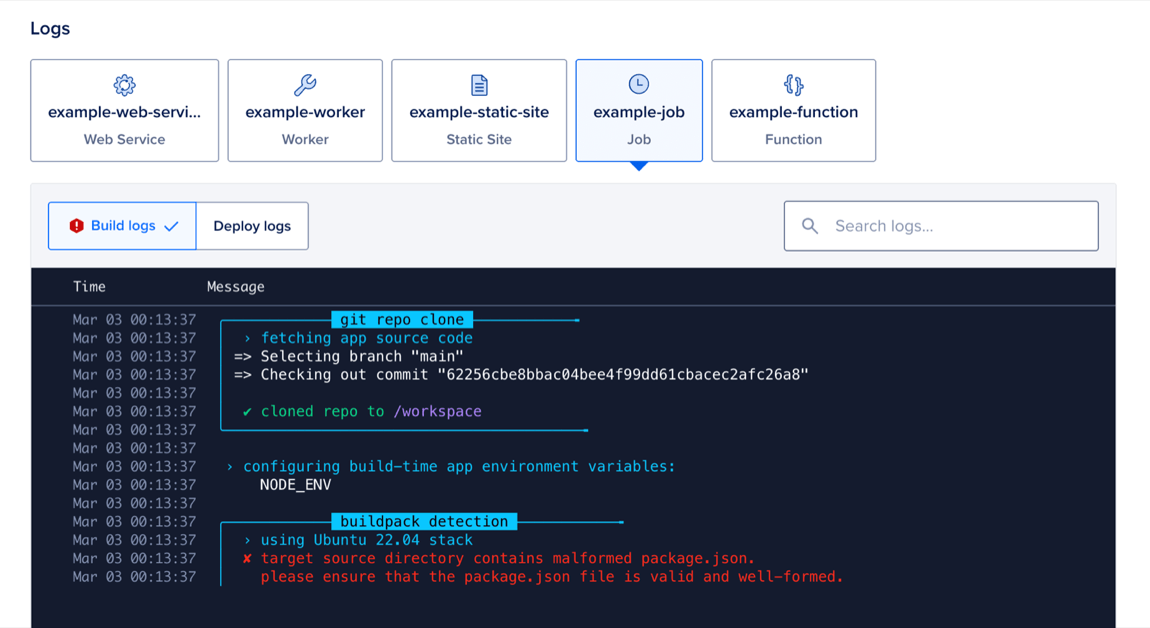Open the example-function service
This screenshot has width=1150, height=628.
tap(793, 111)
